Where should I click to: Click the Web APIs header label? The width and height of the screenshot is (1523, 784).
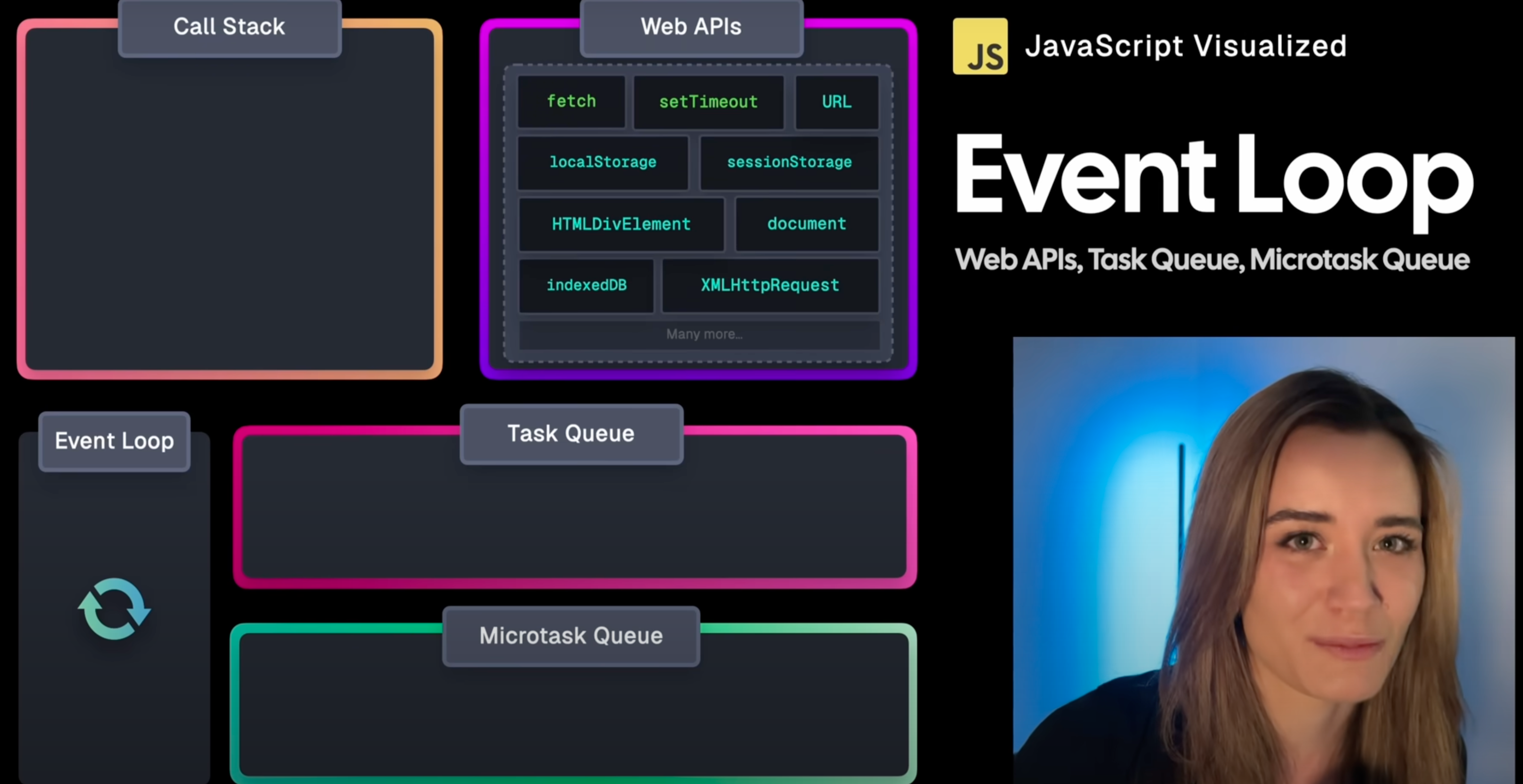pyautogui.click(x=691, y=27)
